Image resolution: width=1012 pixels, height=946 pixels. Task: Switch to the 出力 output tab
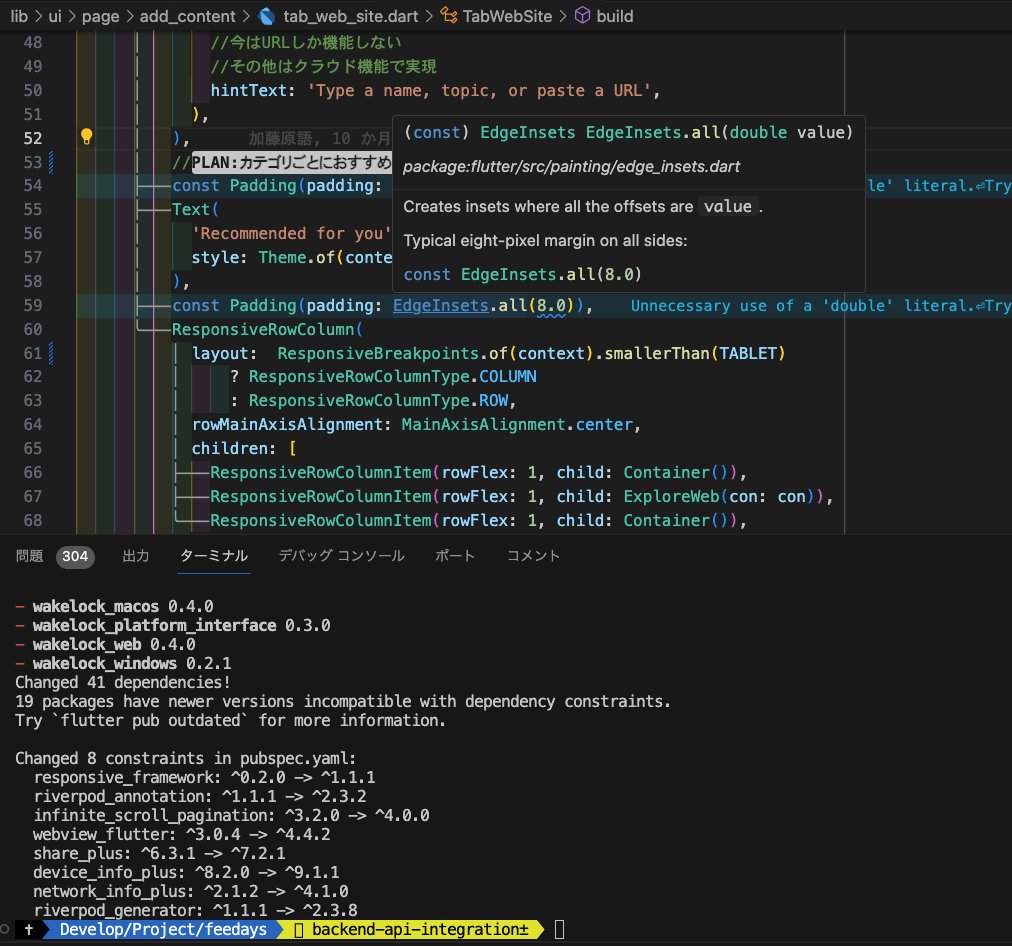pyautogui.click(x=136, y=556)
